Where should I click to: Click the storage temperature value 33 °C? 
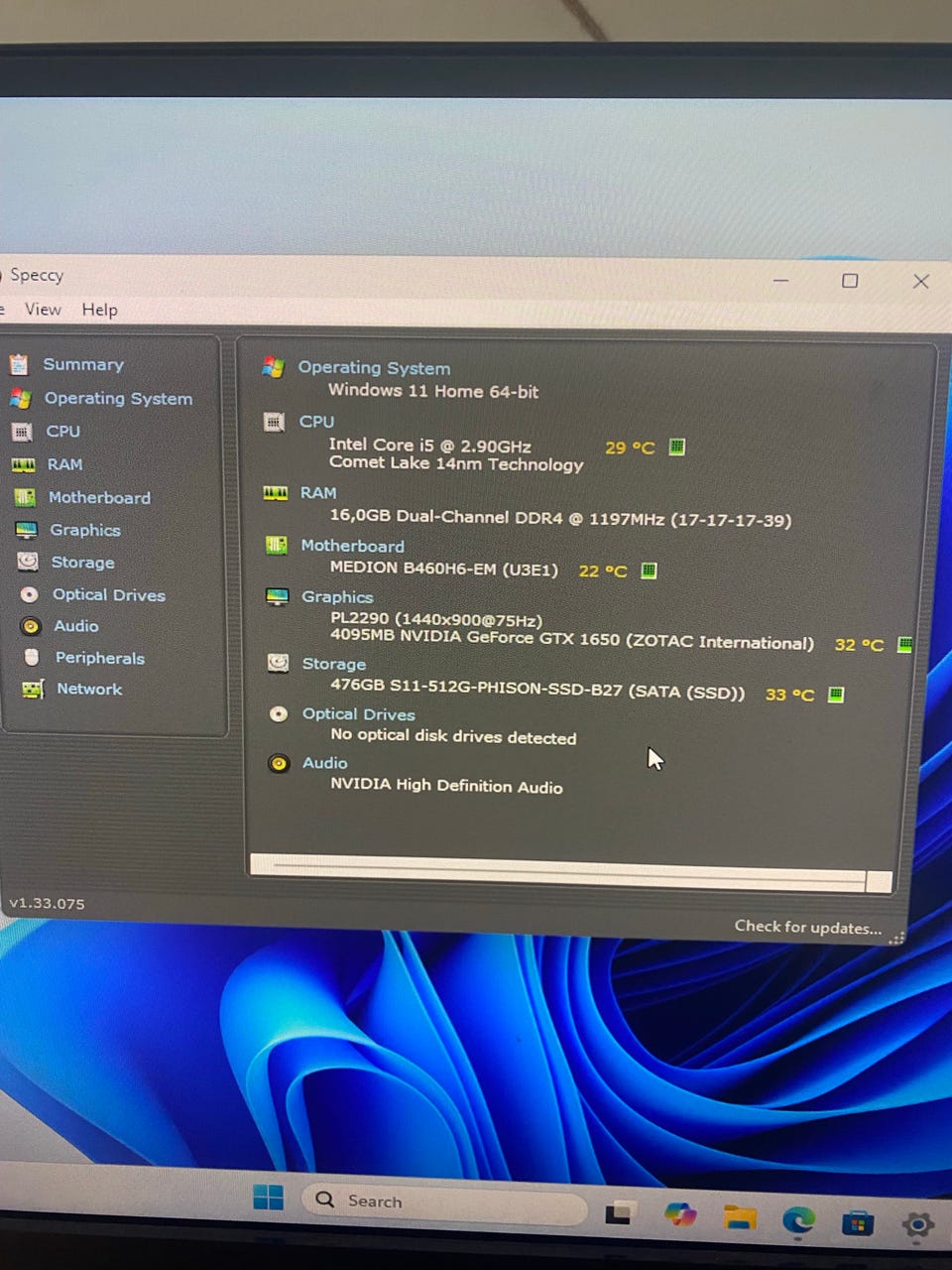coord(789,695)
